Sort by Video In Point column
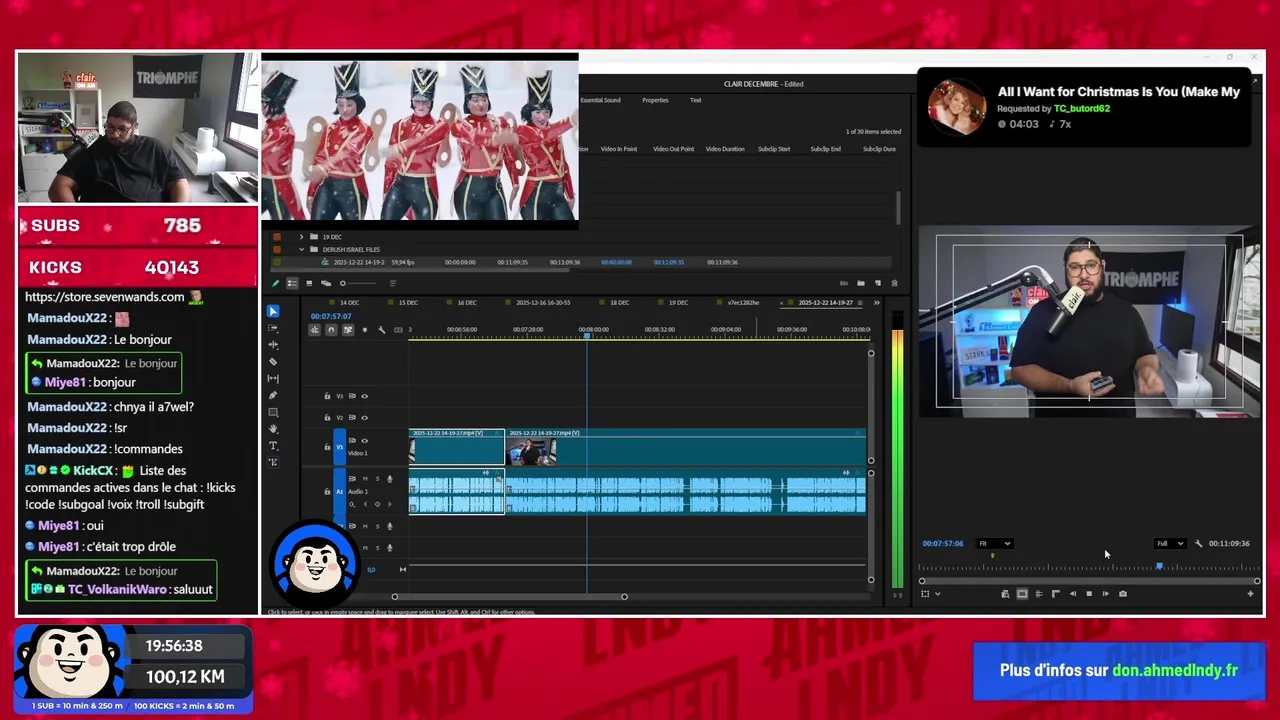Screen dimensions: 1280x720 tap(618, 149)
